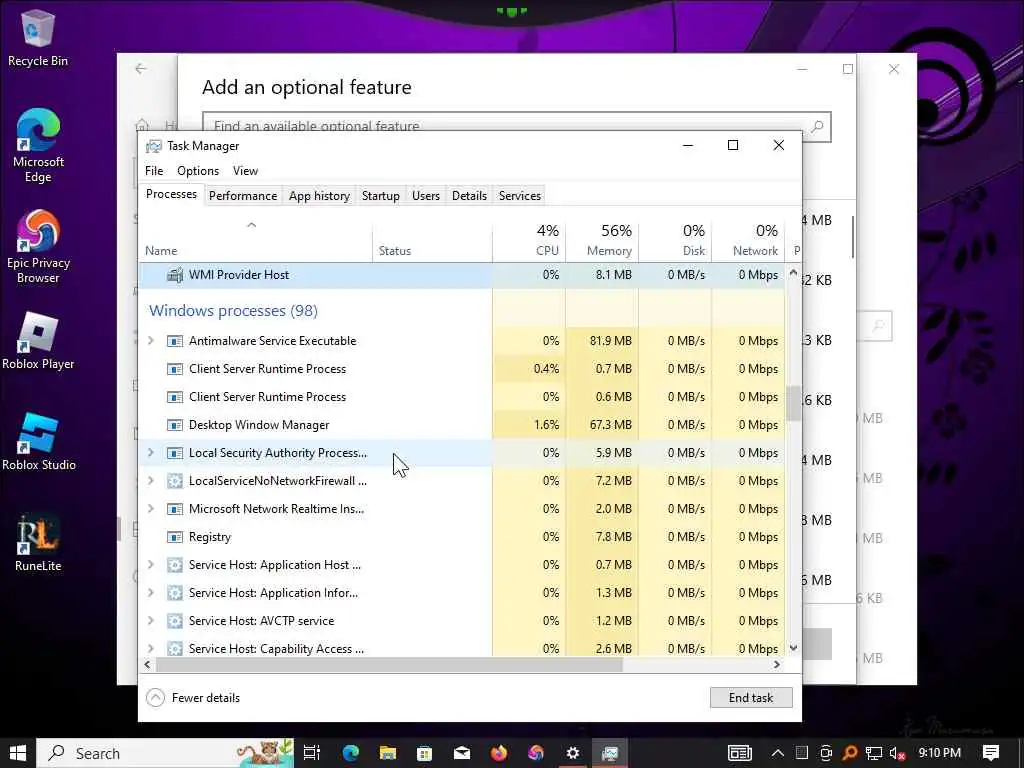This screenshot has height=768, width=1024.
Task: Click the LocalServiceNoNetworkFirewall gear icon
Action: point(174,481)
